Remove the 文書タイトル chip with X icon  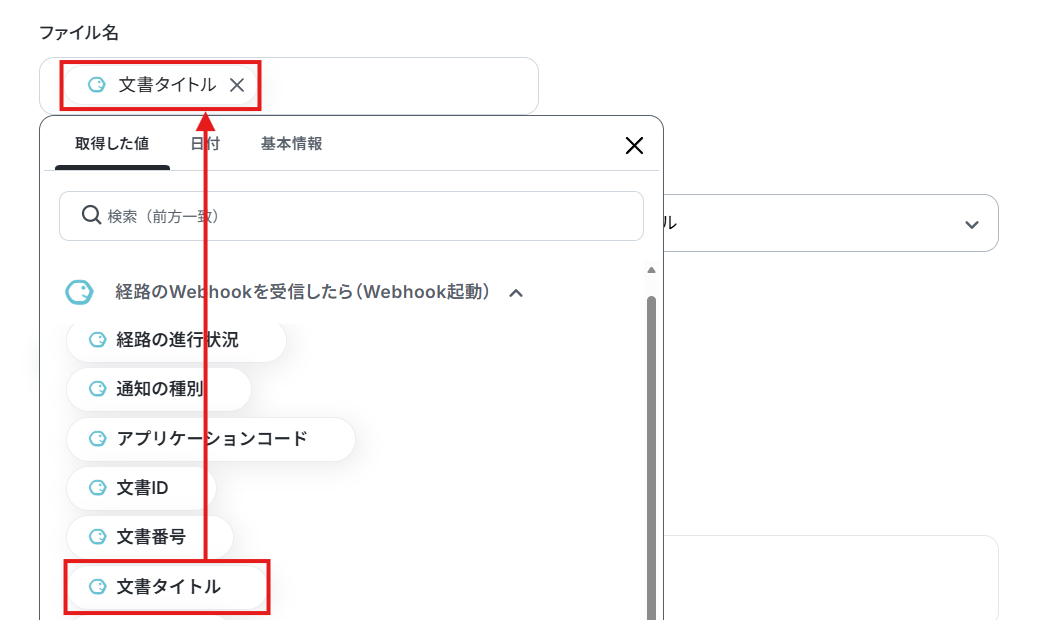[237, 85]
